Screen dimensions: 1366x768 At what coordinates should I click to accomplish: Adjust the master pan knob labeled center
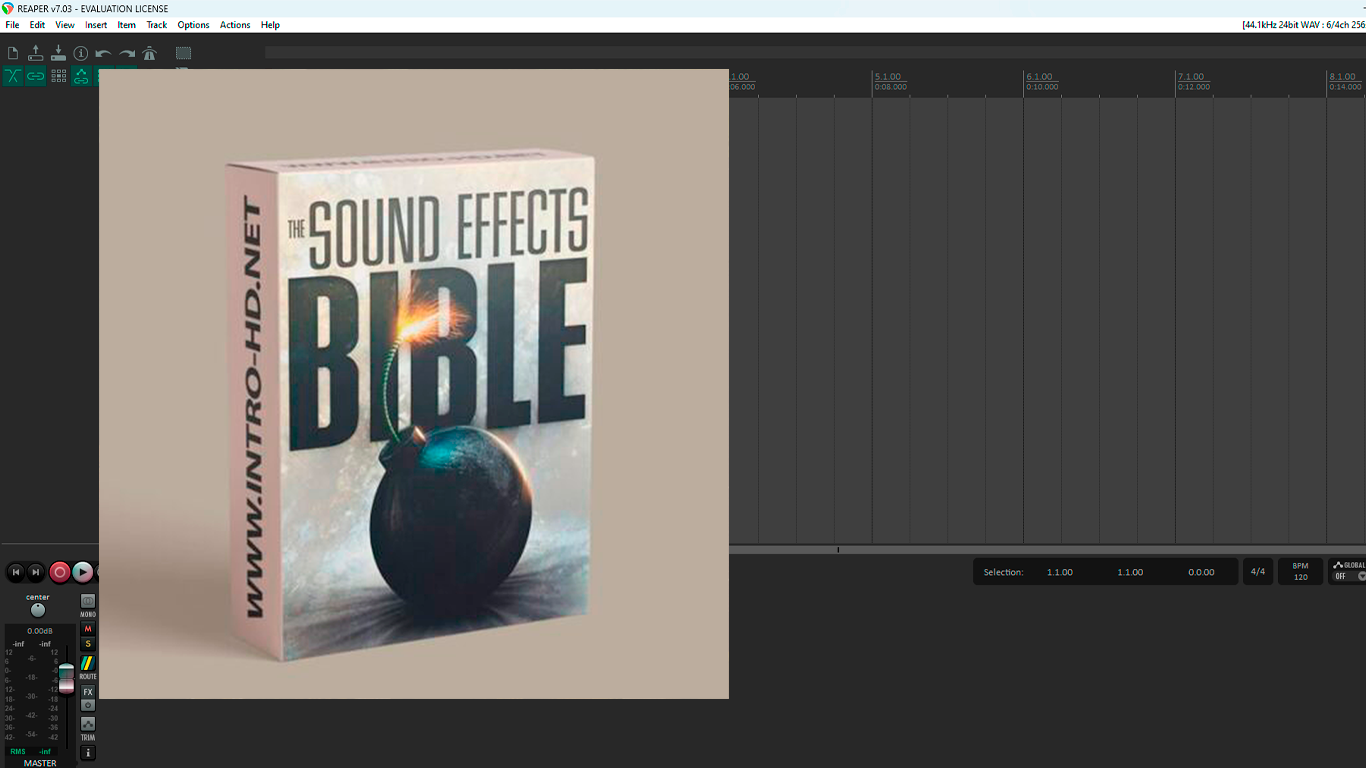click(x=38, y=610)
